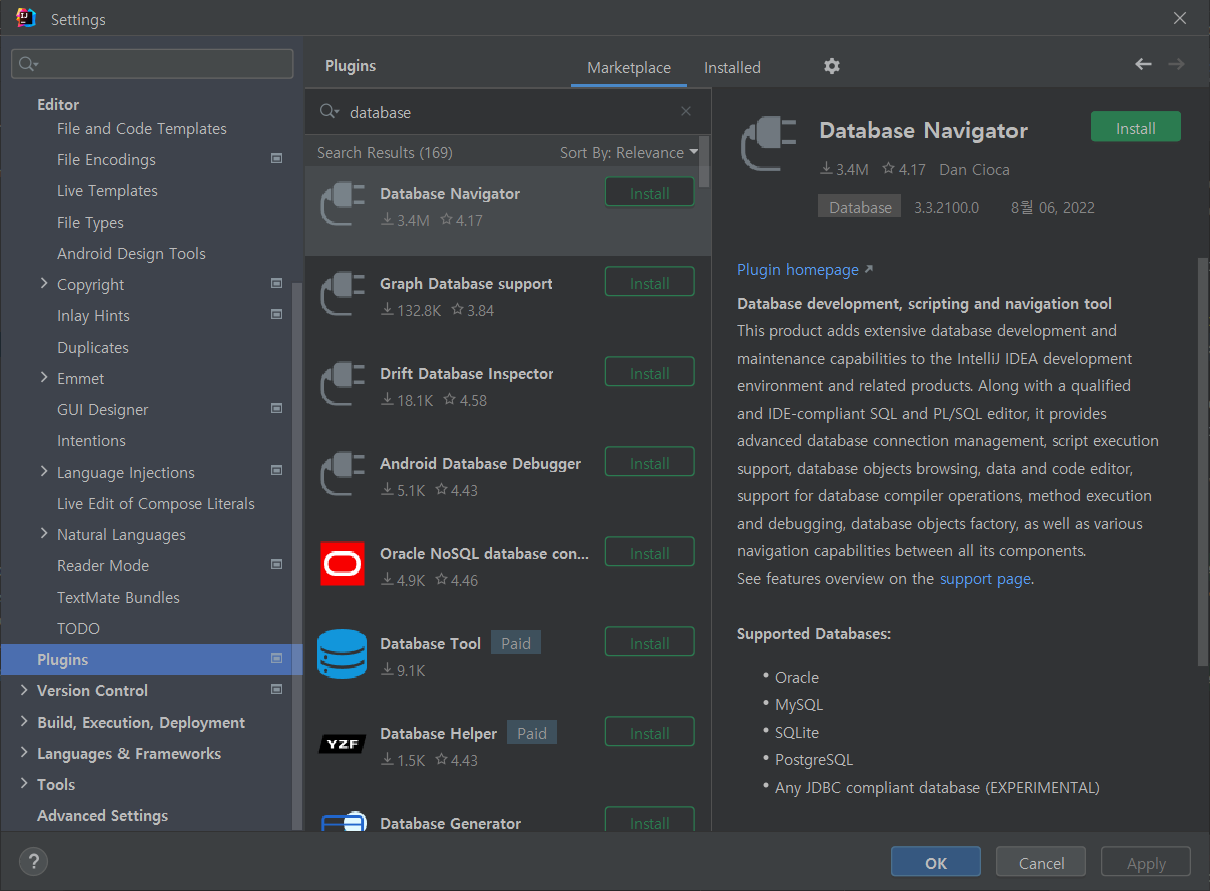The width and height of the screenshot is (1210, 891).
Task: Open Live Templates settings
Action: 107,190
